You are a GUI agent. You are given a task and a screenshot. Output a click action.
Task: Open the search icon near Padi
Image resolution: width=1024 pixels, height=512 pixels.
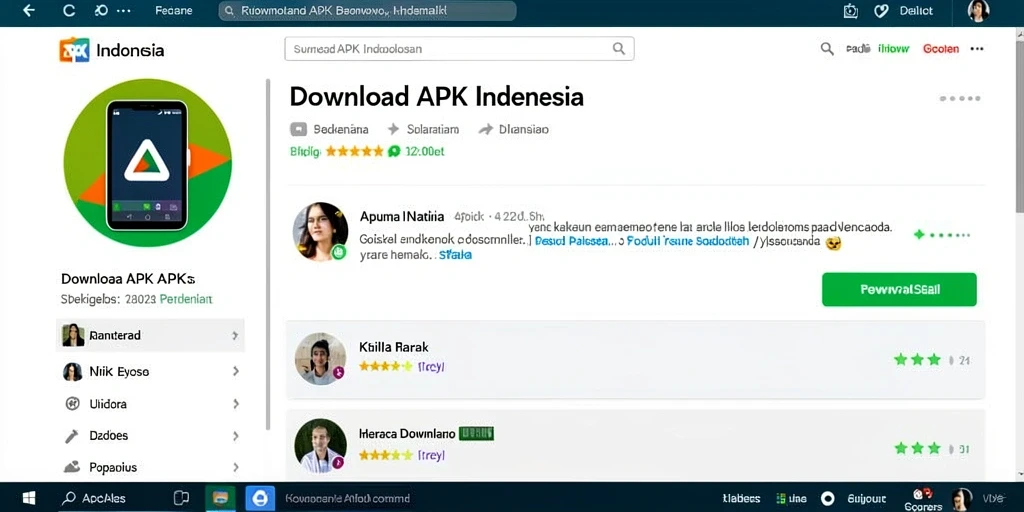[827, 48]
